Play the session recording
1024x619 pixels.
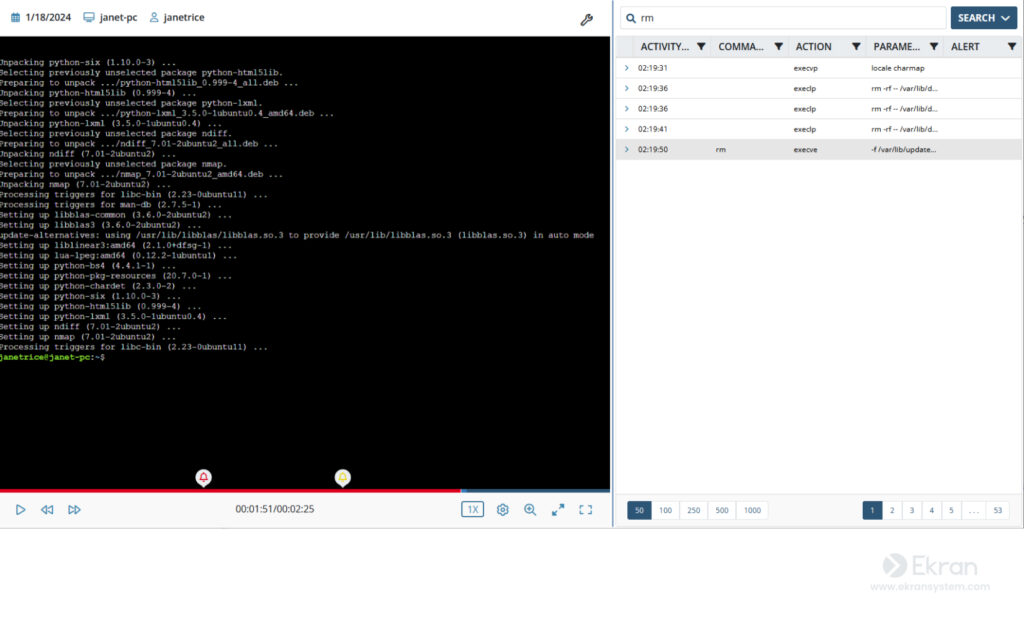click(20, 509)
